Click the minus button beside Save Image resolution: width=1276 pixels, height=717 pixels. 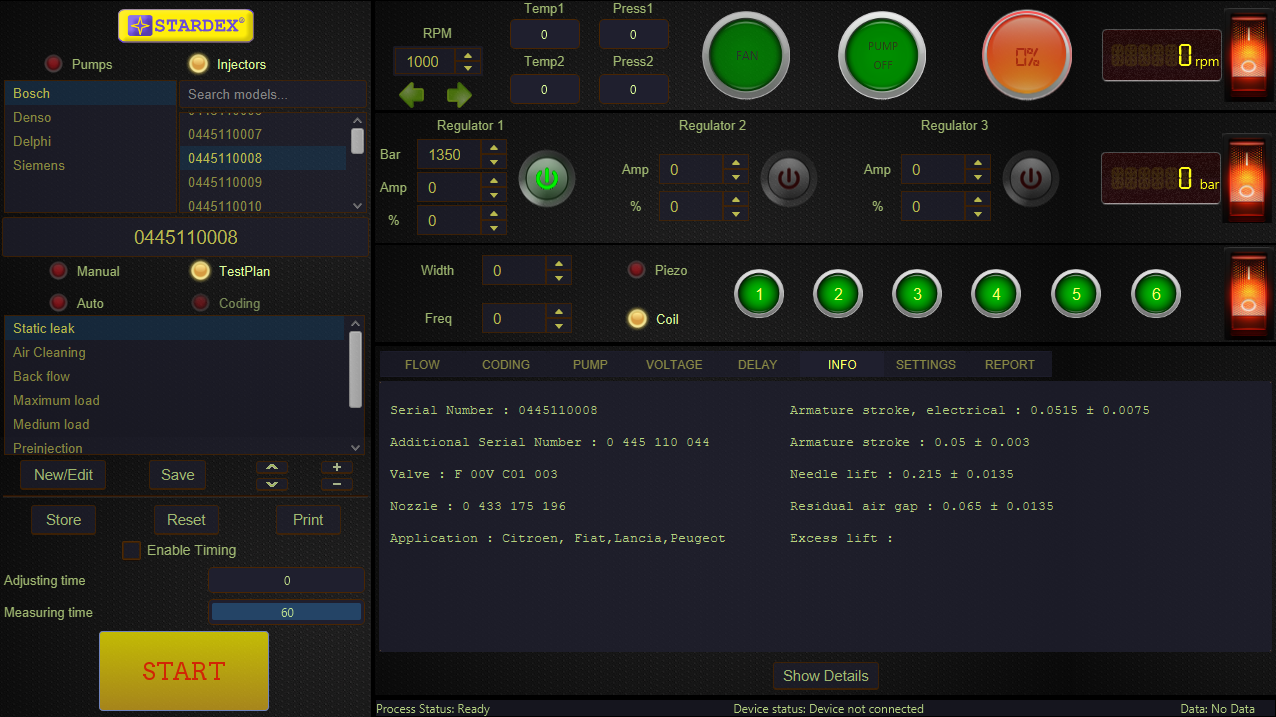pyautogui.click(x=336, y=484)
